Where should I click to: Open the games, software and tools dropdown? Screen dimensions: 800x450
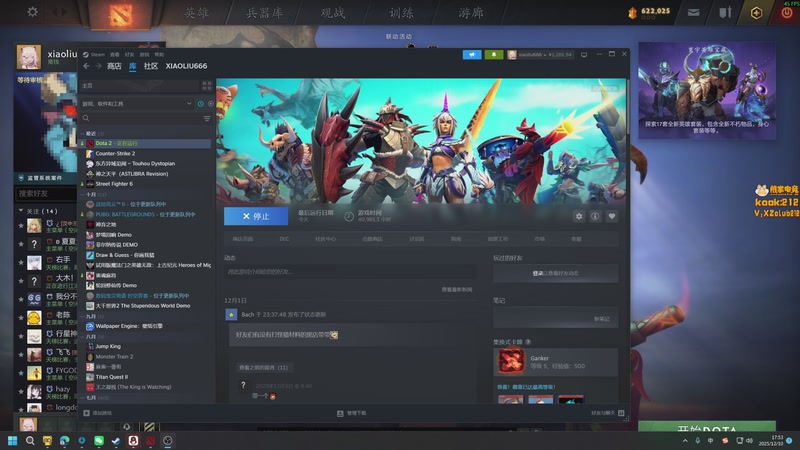tap(138, 104)
